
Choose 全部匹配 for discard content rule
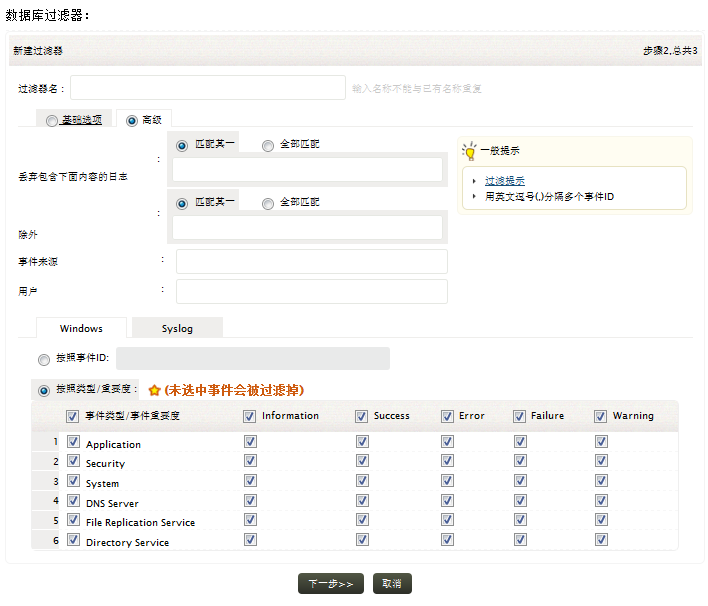click(268, 146)
